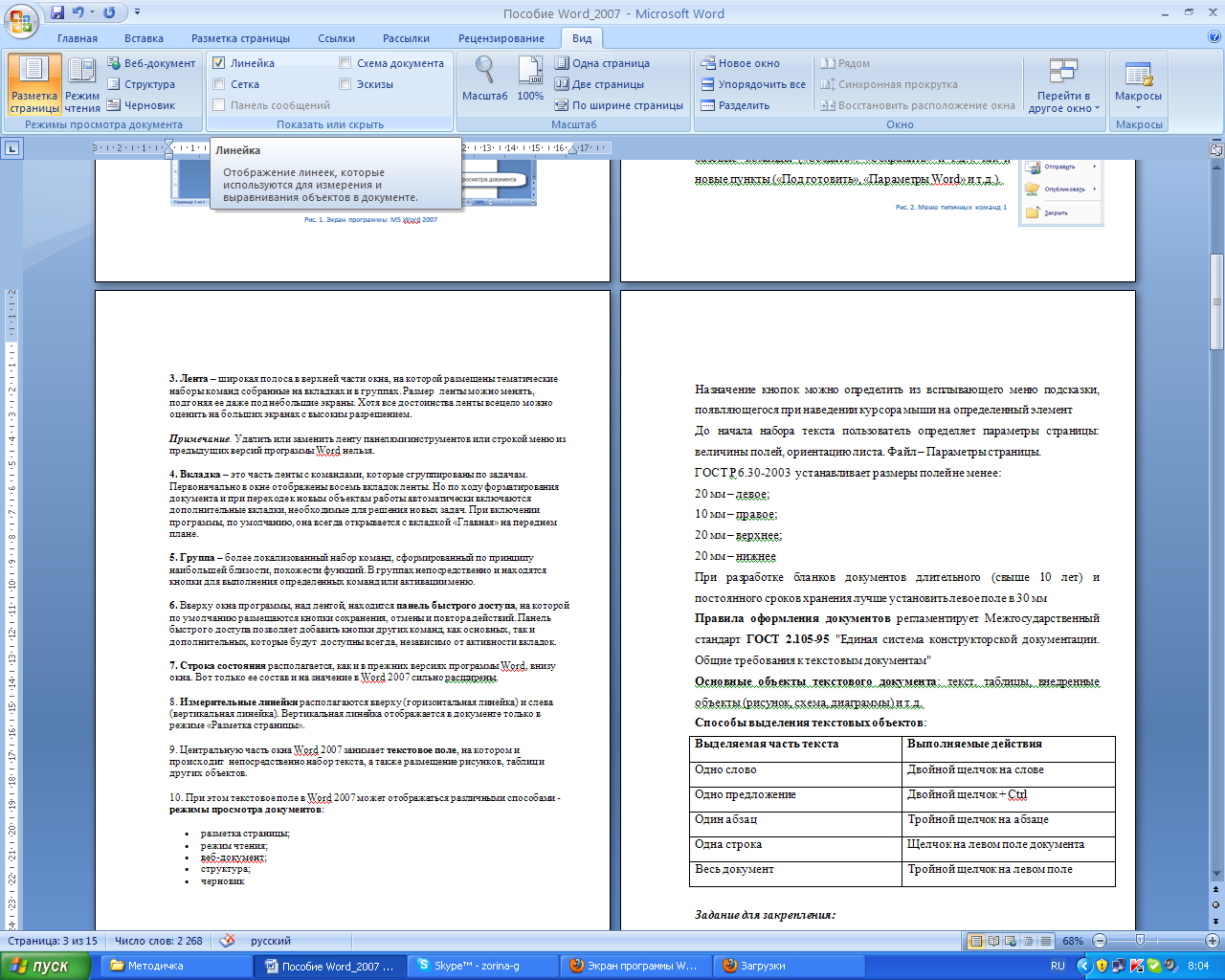Uncheck the Линейка checkbox
The image size is (1225, 980).
coord(218,63)
